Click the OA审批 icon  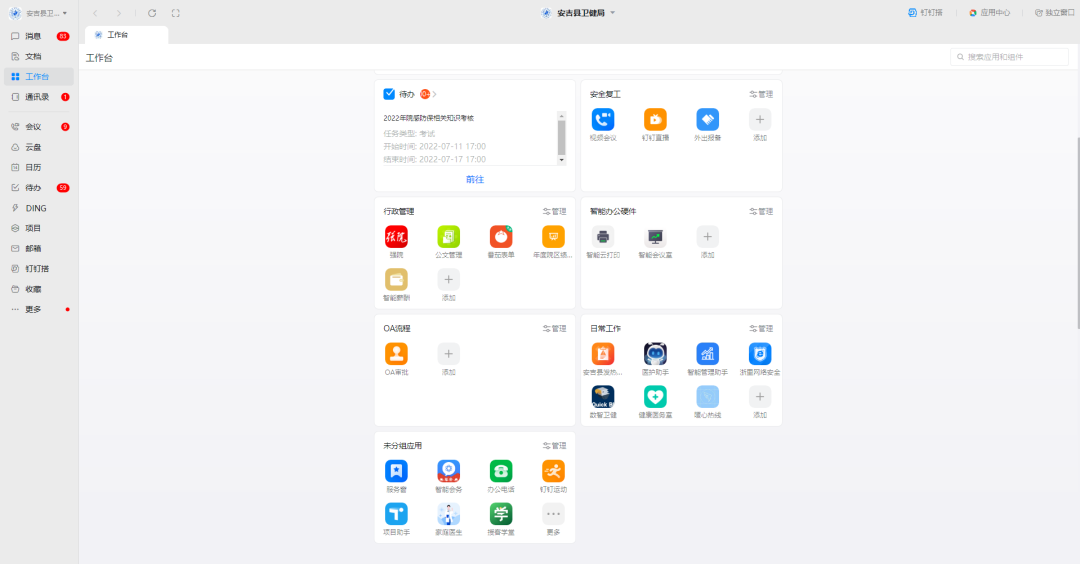(x=396, y=354)
